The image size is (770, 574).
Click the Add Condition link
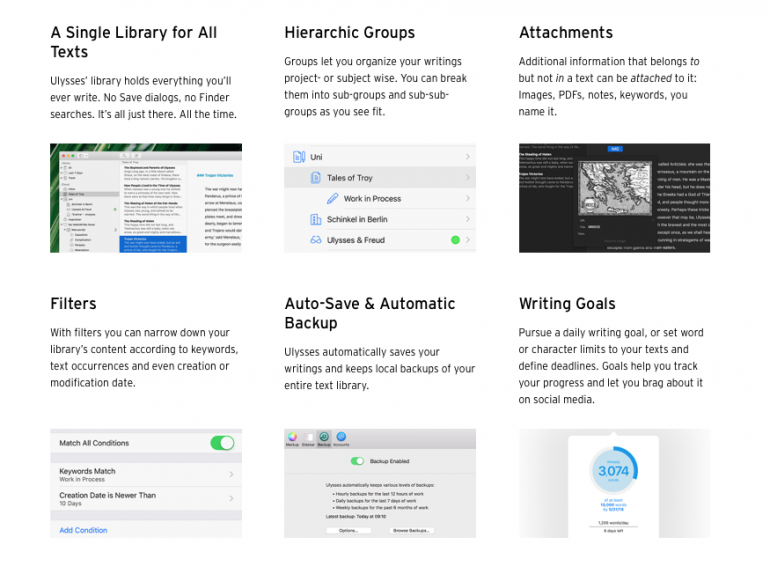coord(83,530)
